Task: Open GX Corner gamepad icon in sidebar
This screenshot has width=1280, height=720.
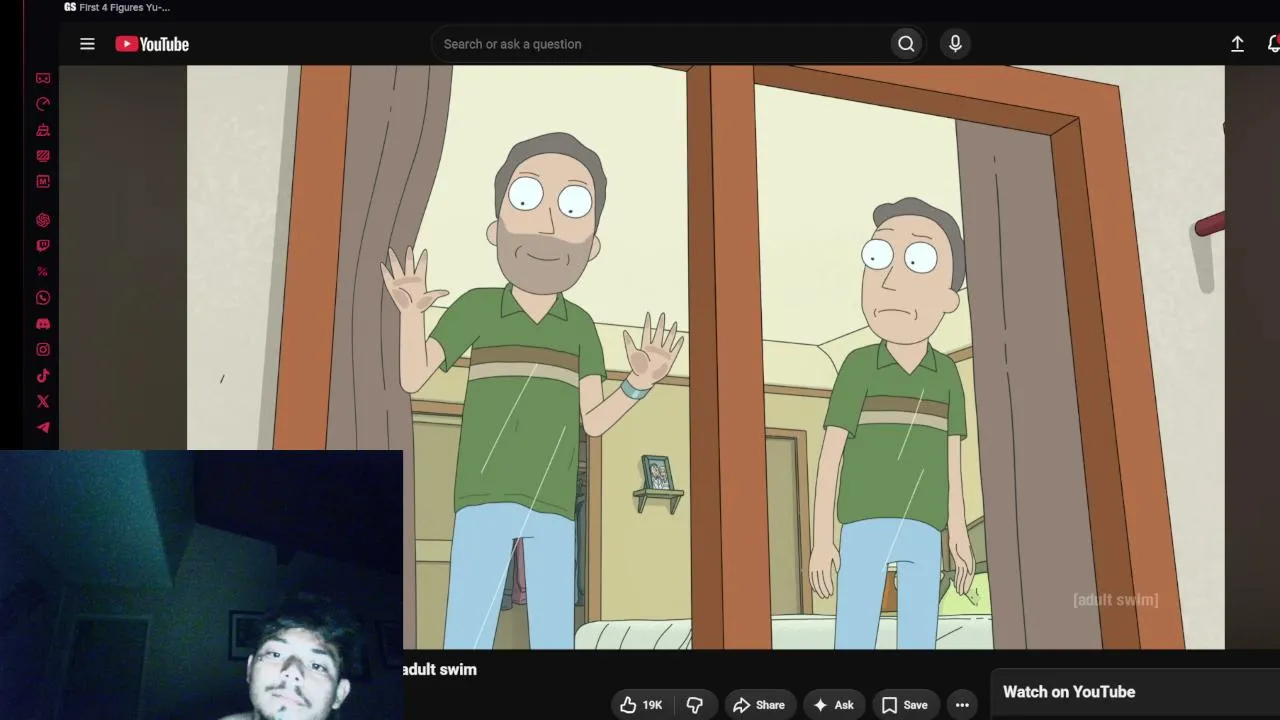Action: (x=43, y=78)
